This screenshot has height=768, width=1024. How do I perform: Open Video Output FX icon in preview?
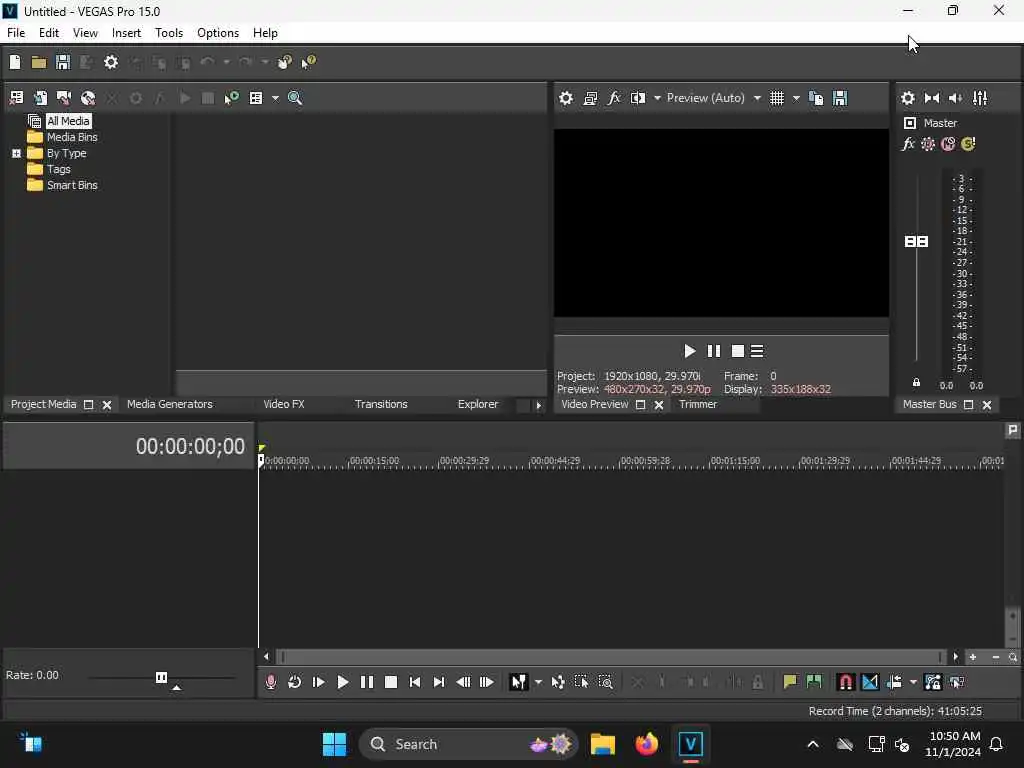point(614,98)
